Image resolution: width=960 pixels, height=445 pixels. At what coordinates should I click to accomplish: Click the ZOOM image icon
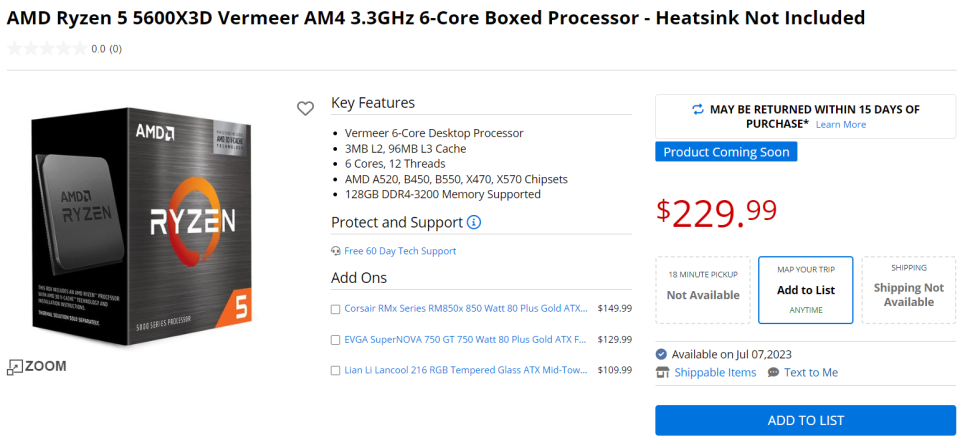15,367
